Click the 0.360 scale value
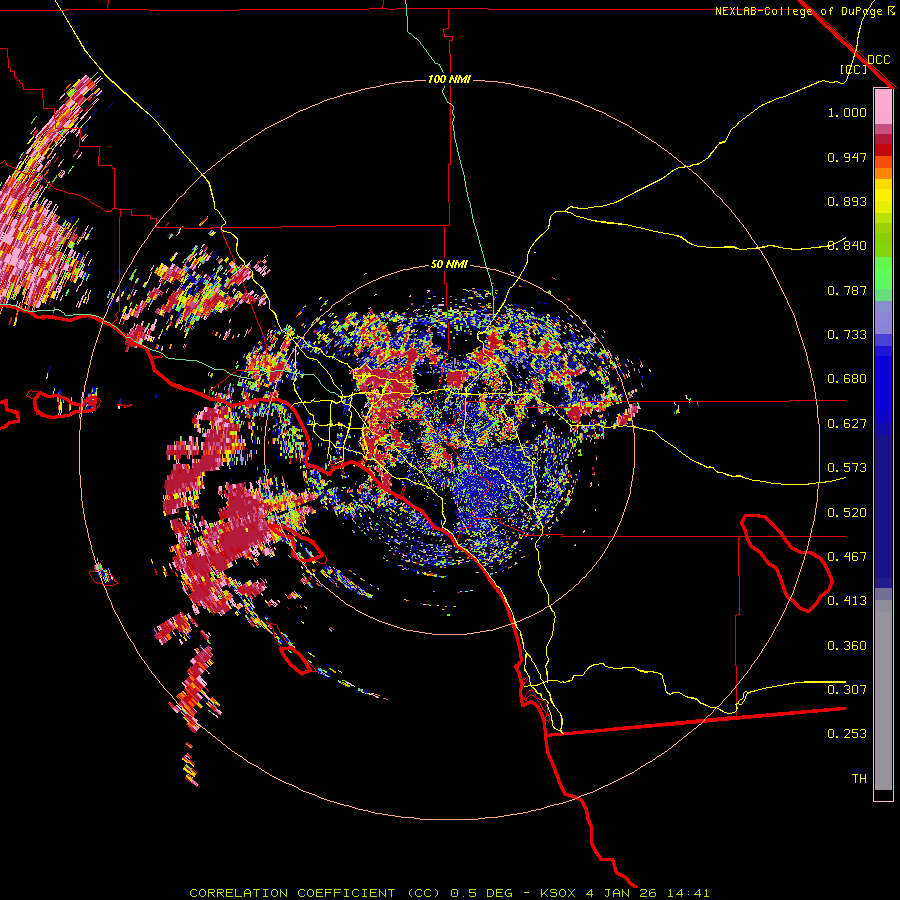The image size is (900, 900). tap(847, 646)
